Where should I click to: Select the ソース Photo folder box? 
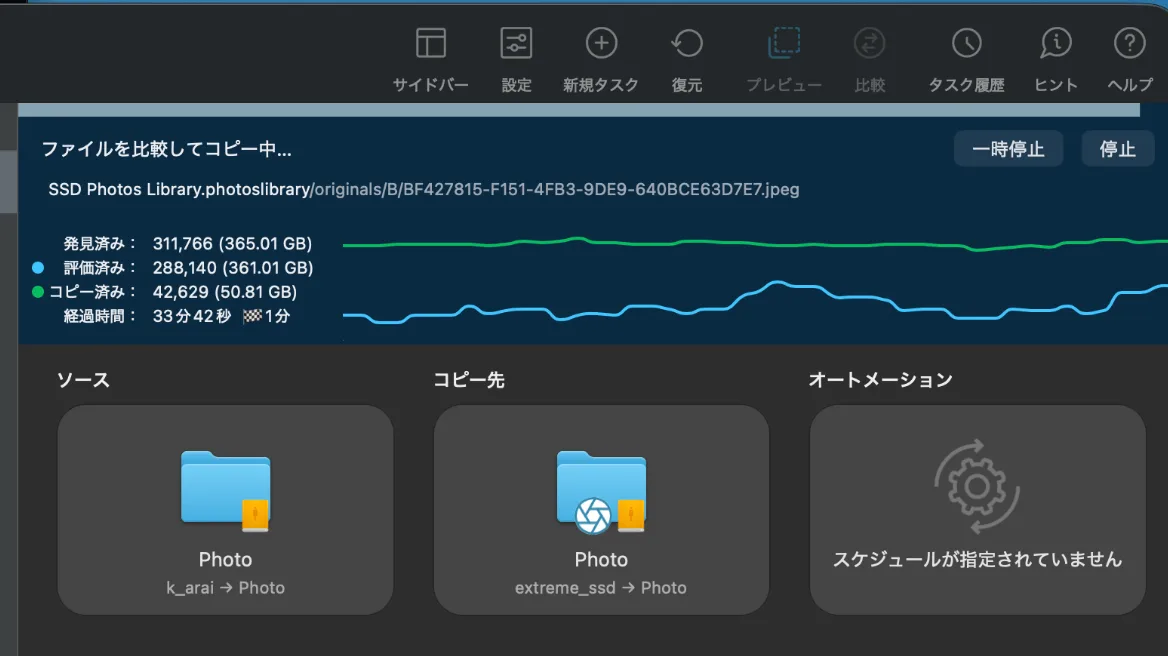point(225,510)
